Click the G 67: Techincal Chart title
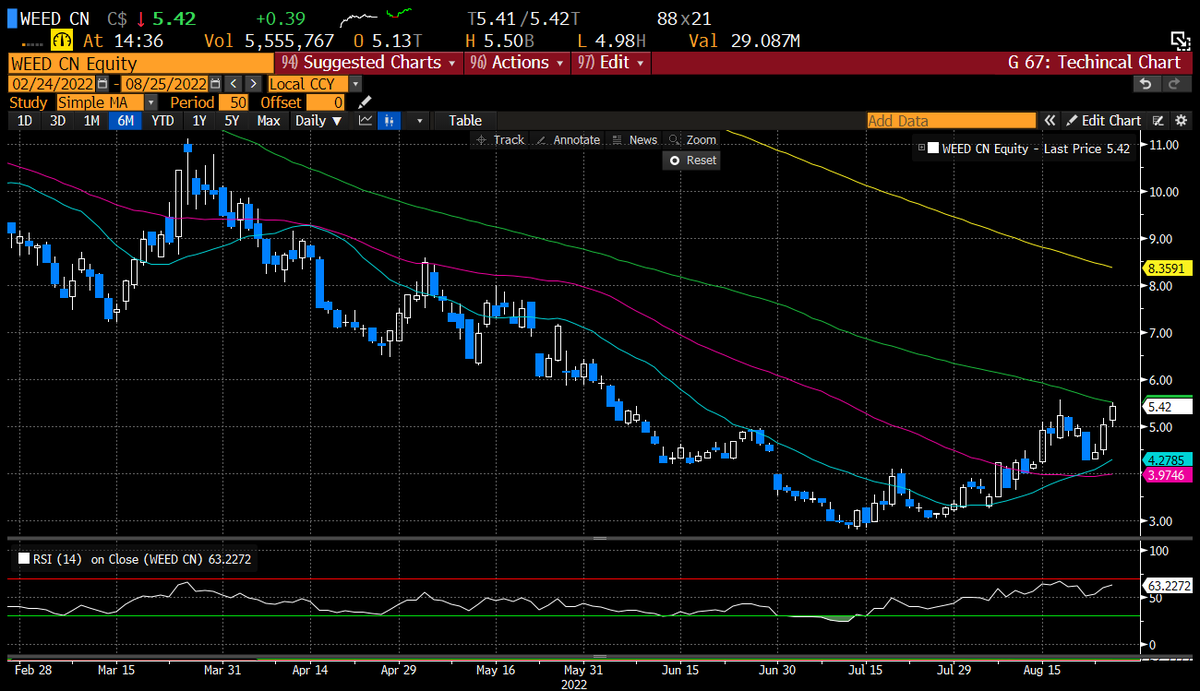 click(x=1095, y=62)
